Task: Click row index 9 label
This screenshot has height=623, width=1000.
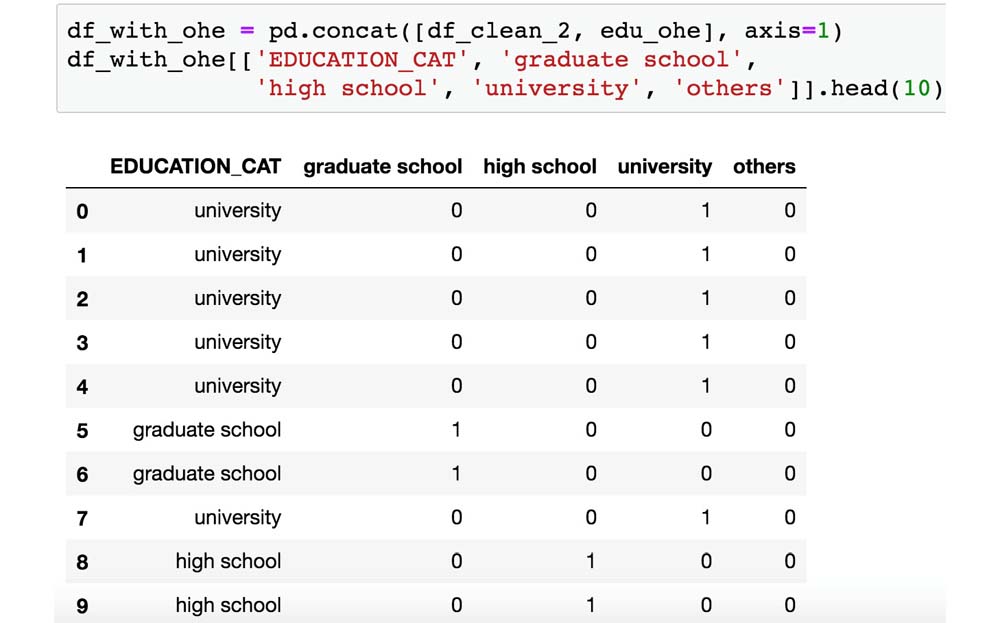Action: pos(82,606)
